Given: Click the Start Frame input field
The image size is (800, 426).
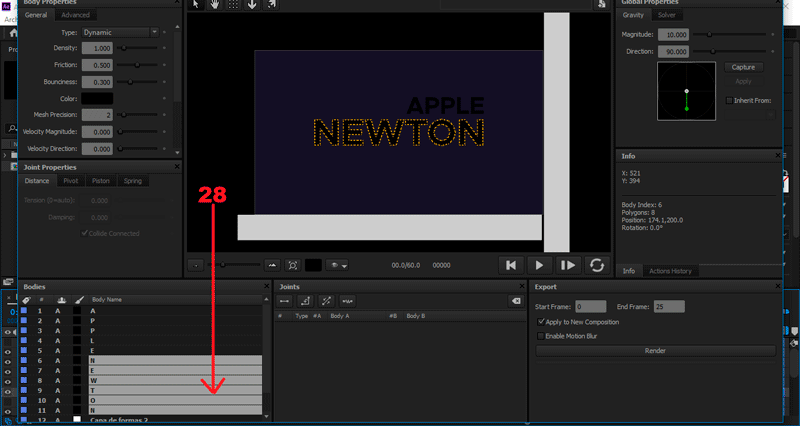Looking at the screenshot, I should (x=590, y=307).
